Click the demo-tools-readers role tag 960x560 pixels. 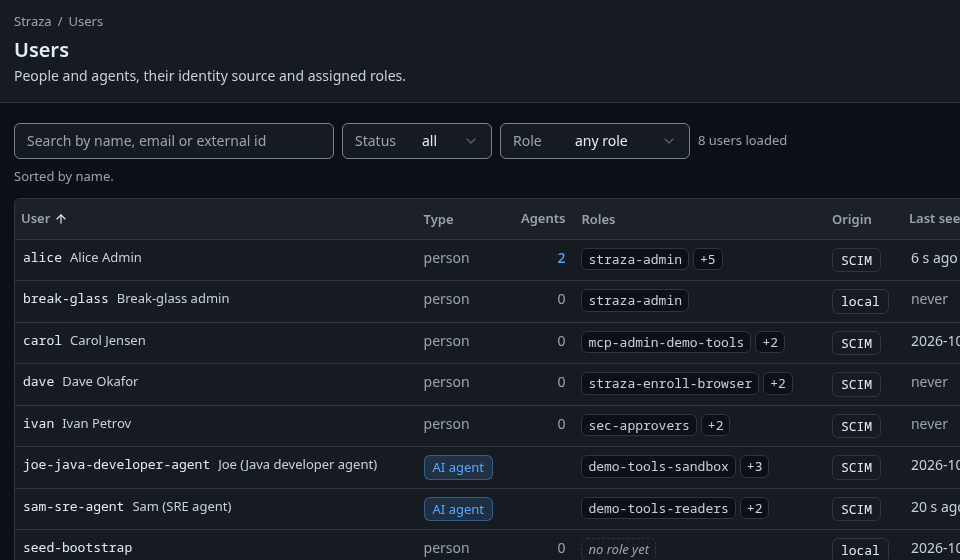tap(658, 508)
